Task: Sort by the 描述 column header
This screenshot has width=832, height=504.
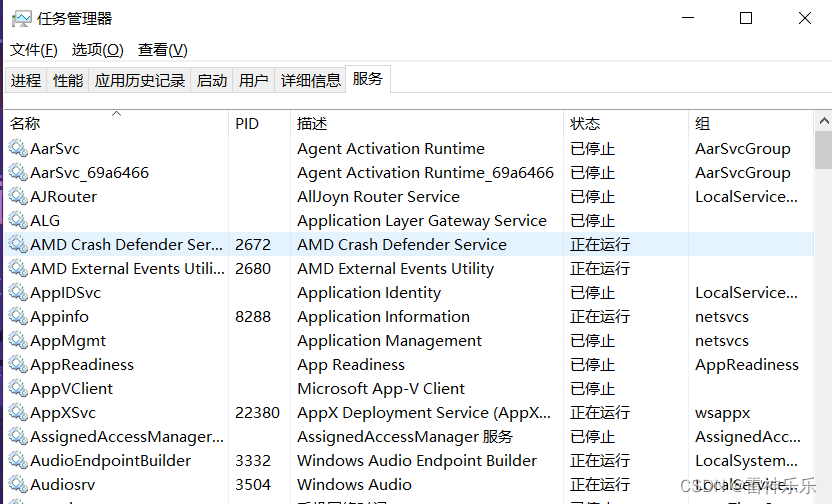Action: coord(427,123)
